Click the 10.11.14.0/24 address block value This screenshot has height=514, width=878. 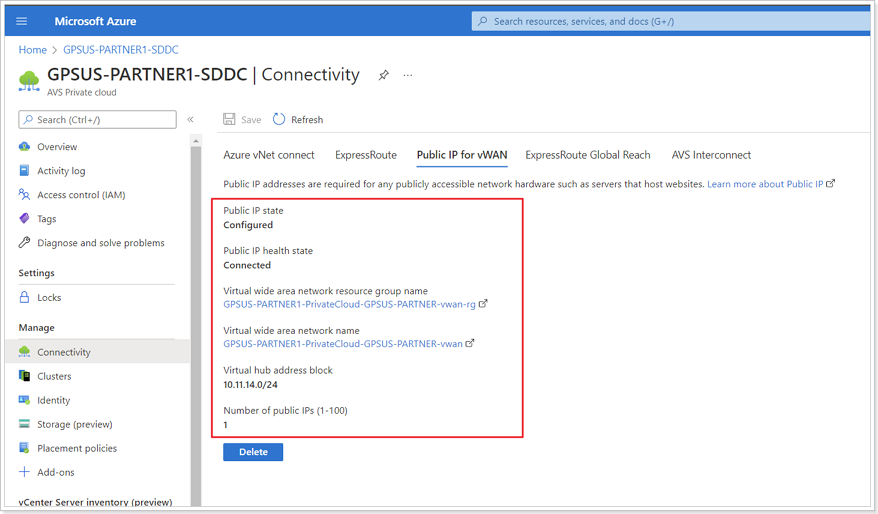(x=250, y=385)
